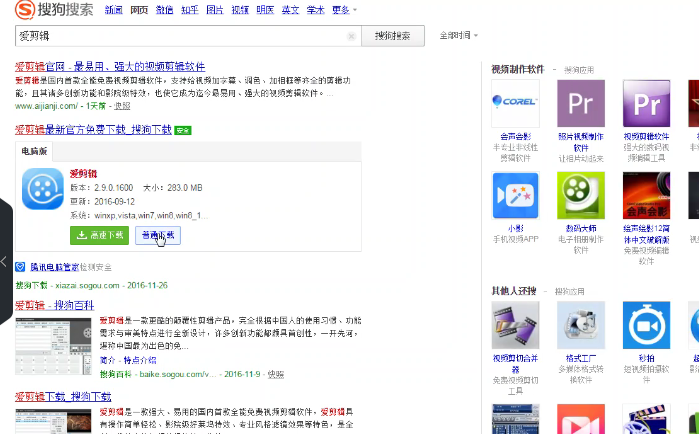The width and height of the screenshot is (699, 434).
Task: Open the Baike result screenshot thumbnail
Action: click(x=53, y=346)
